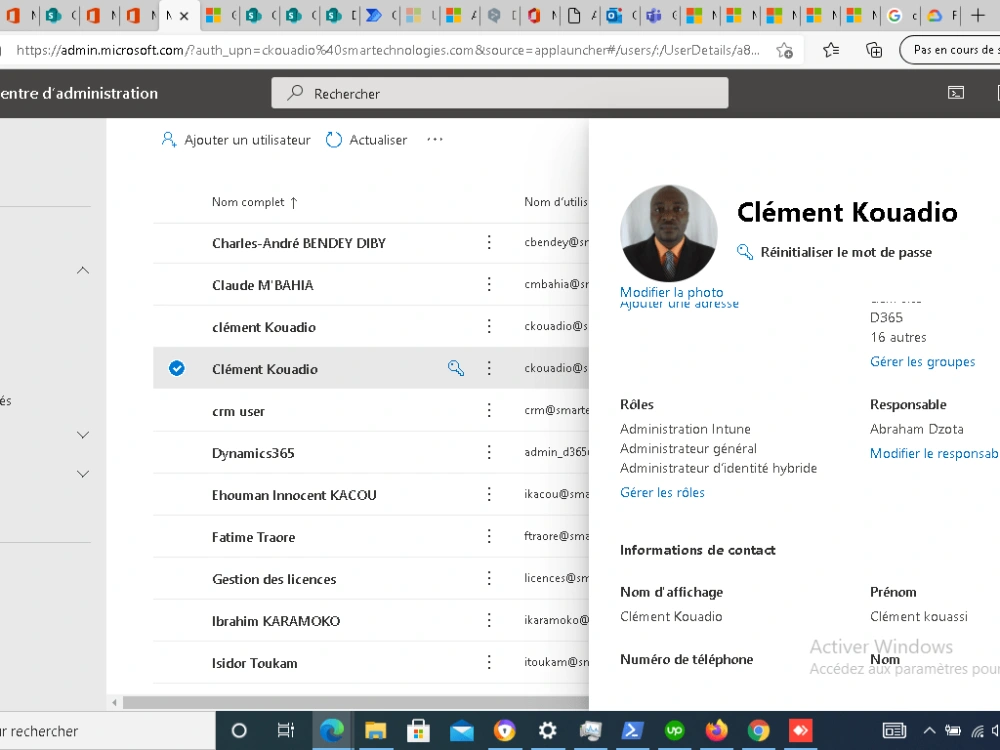
Task: Open the AnyDesk app in taskbar
Action: [x=800, y=730]
